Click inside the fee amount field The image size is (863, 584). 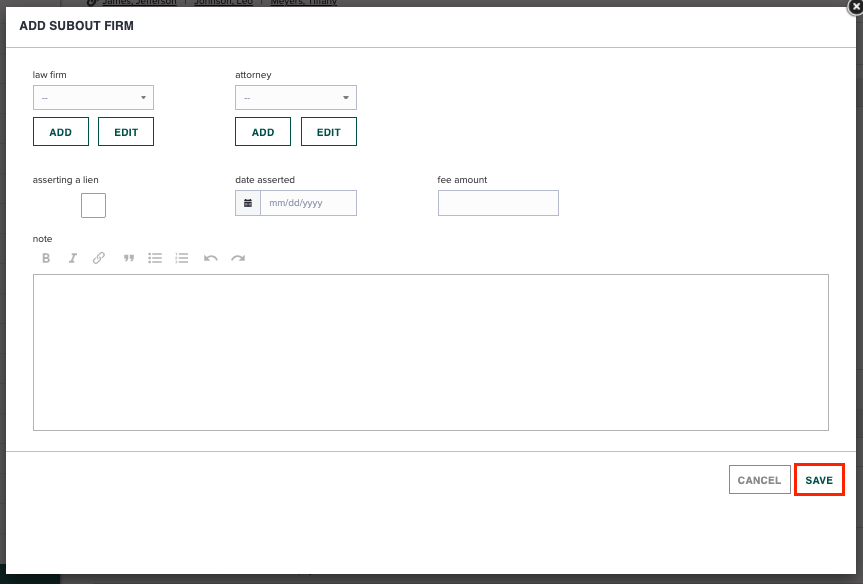coord(498,202)
